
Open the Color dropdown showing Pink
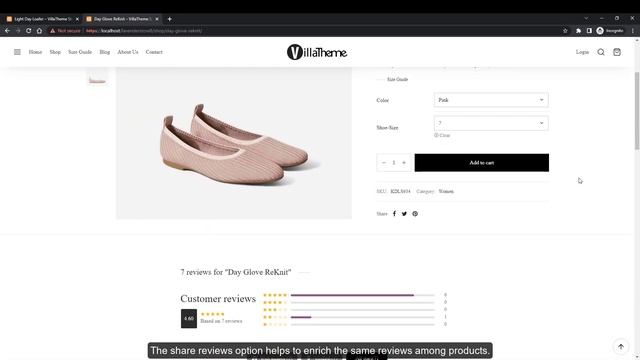(491, 100)
